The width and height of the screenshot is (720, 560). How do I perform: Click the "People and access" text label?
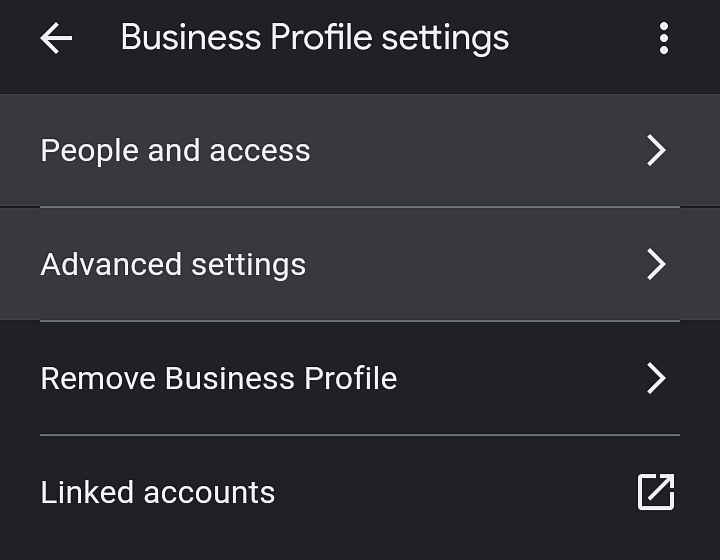[175, 151]
